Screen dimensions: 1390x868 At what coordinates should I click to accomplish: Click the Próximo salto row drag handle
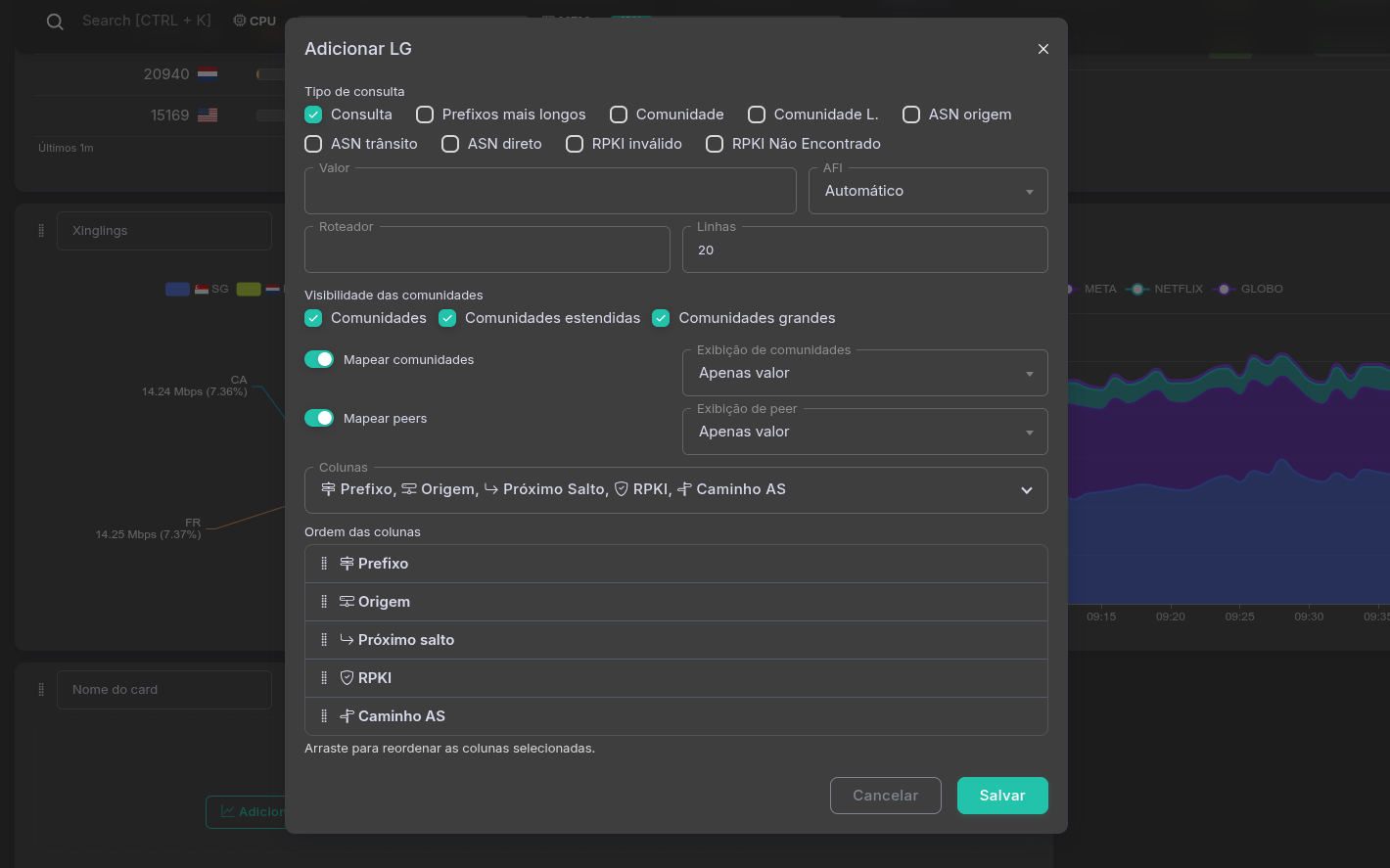(324, 640)
